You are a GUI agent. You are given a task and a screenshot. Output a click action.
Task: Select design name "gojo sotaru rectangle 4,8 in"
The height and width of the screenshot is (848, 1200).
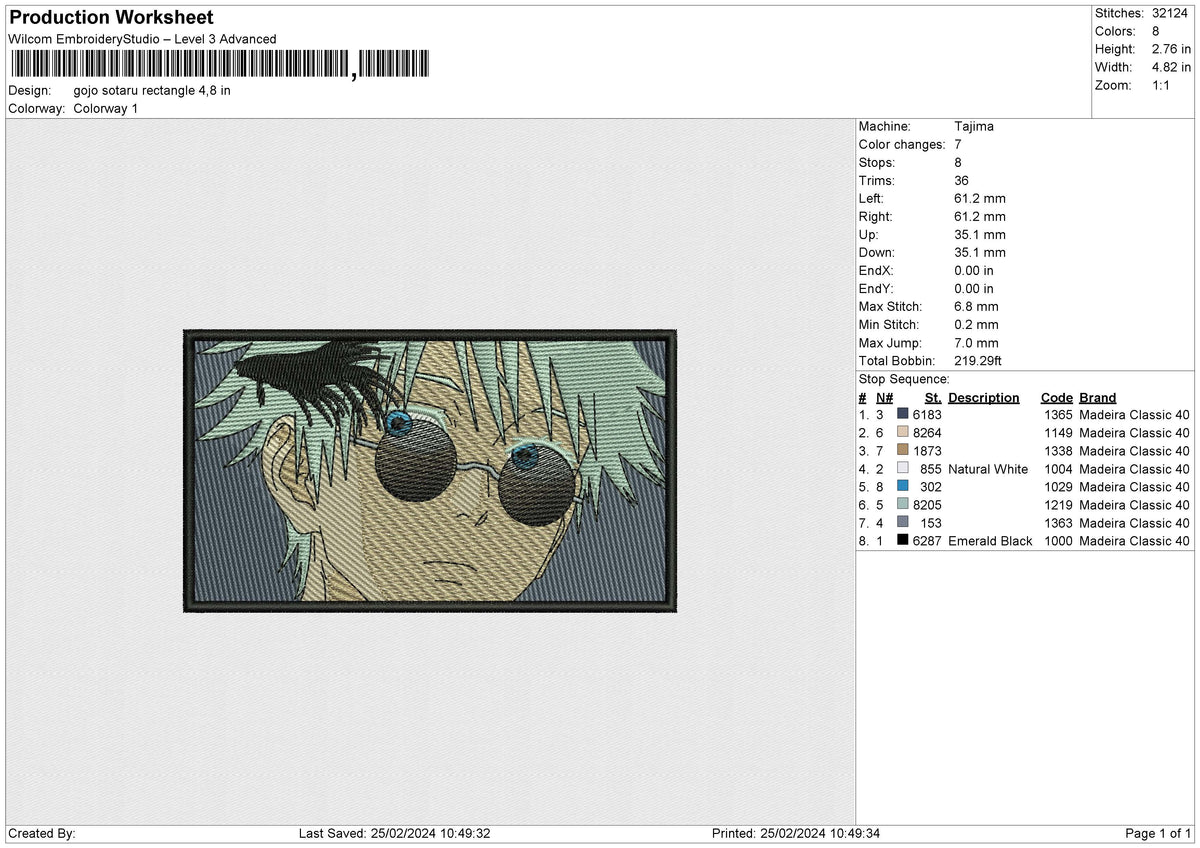pos(152,90)
